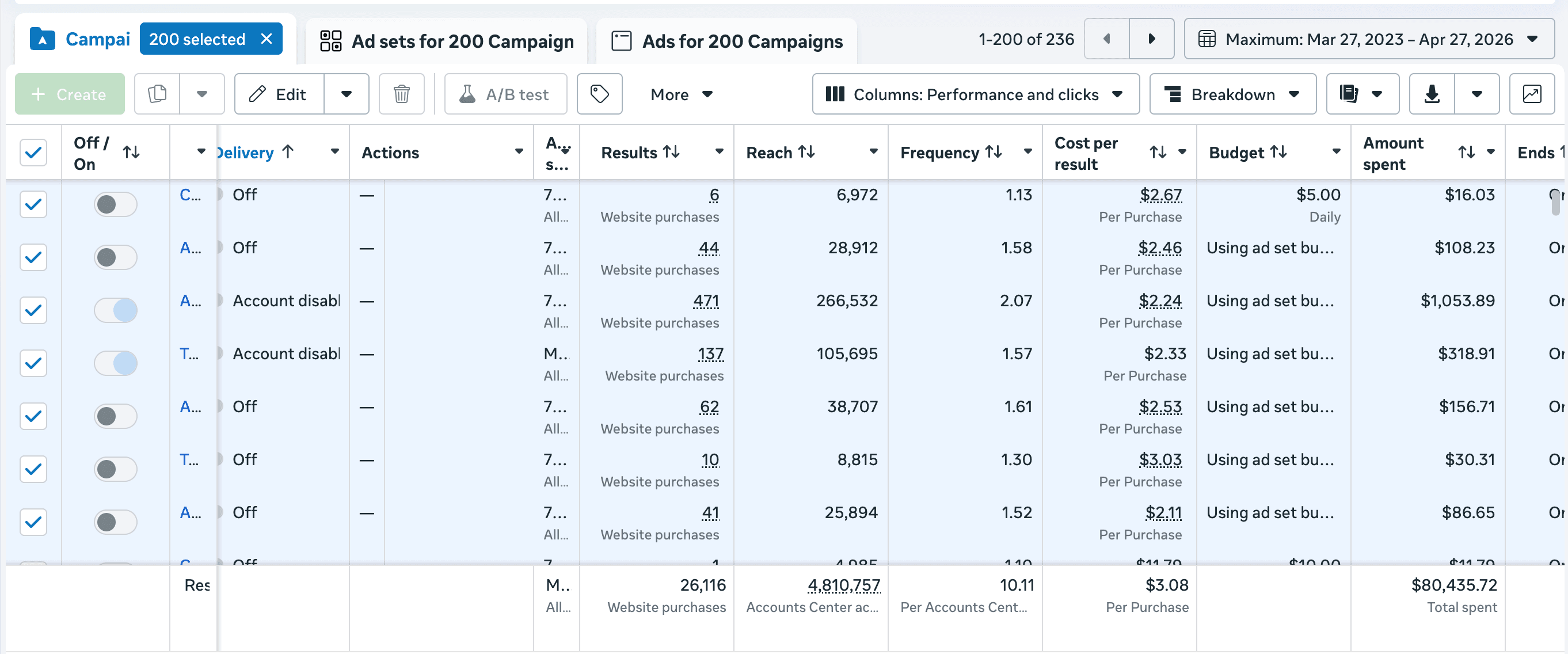Go to the next page with the right arrow
This screenshot has width=1568, height=654.
(1151, 39)
